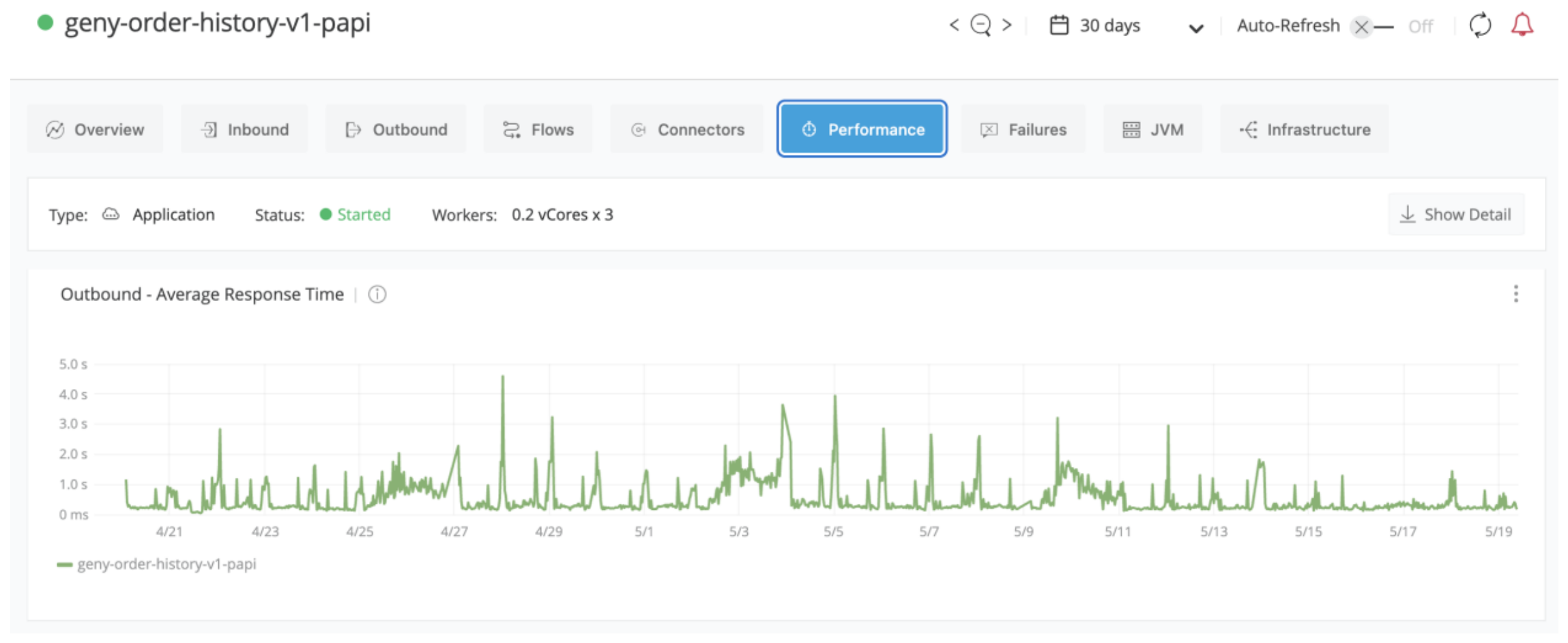Open the Infrastructure tab
The image size is (1568, 643).
pyautogui.click(x=1304, y=129)
